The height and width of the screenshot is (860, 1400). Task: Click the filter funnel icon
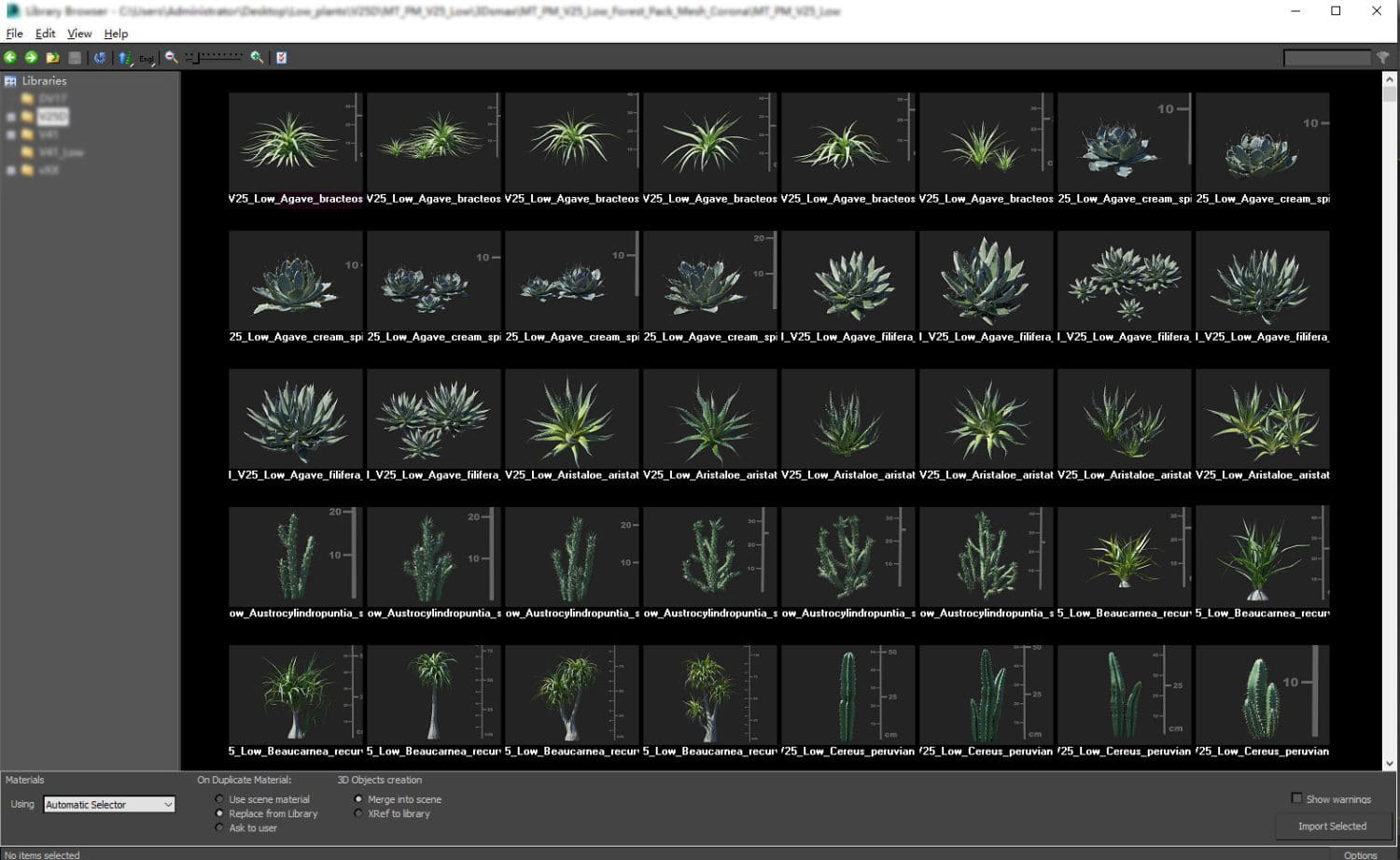tap(1383, 58)
